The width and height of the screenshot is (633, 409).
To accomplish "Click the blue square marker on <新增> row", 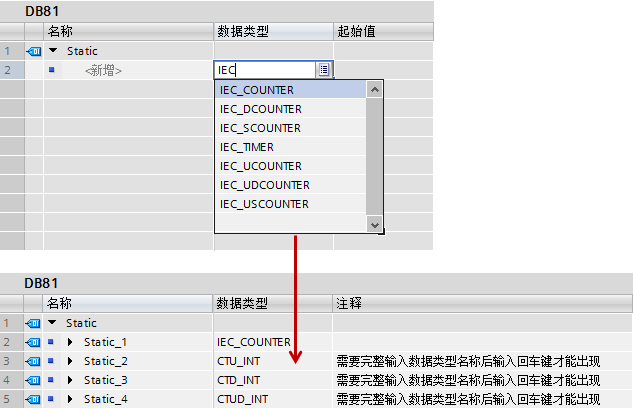I will (52, 70).
